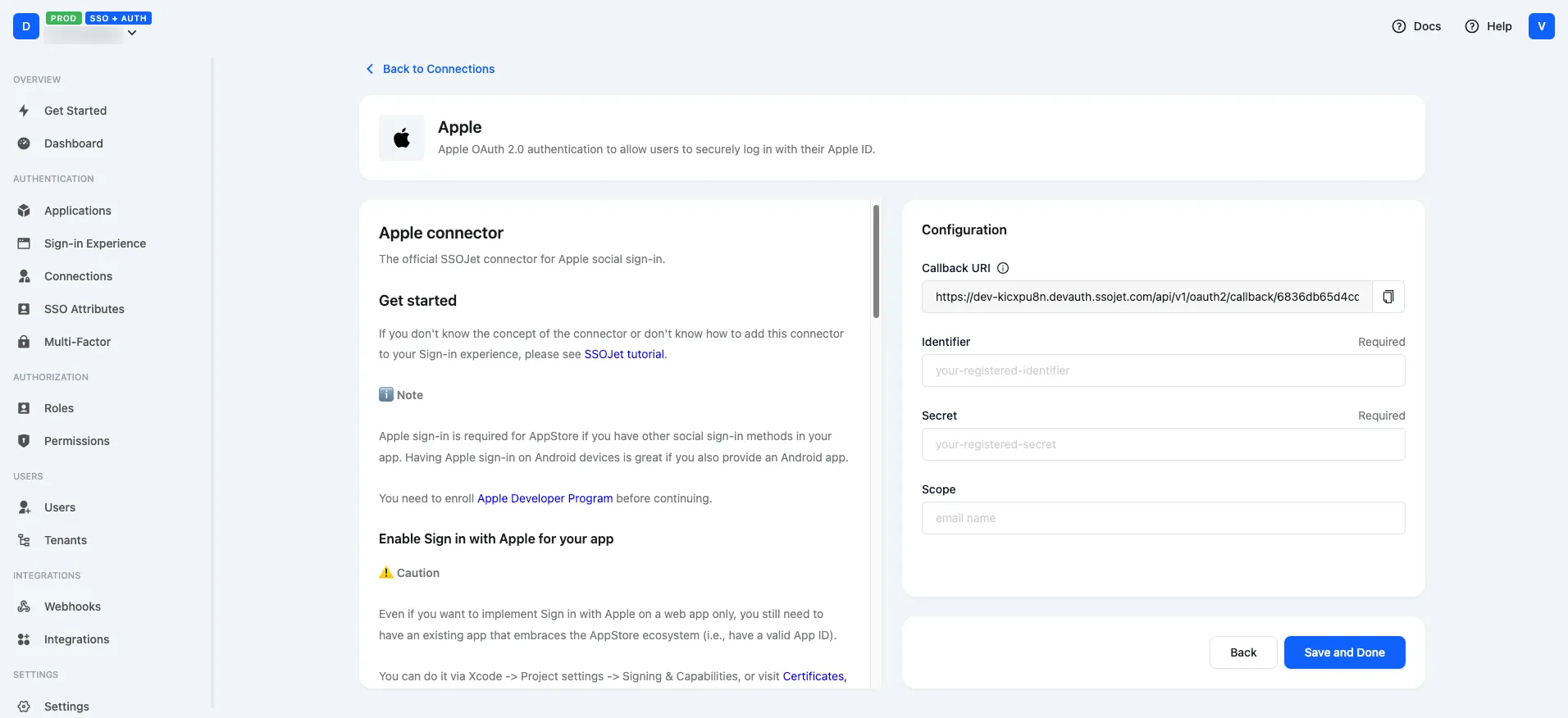
Task: Click the Help question mark icon
Action: 1472,26
